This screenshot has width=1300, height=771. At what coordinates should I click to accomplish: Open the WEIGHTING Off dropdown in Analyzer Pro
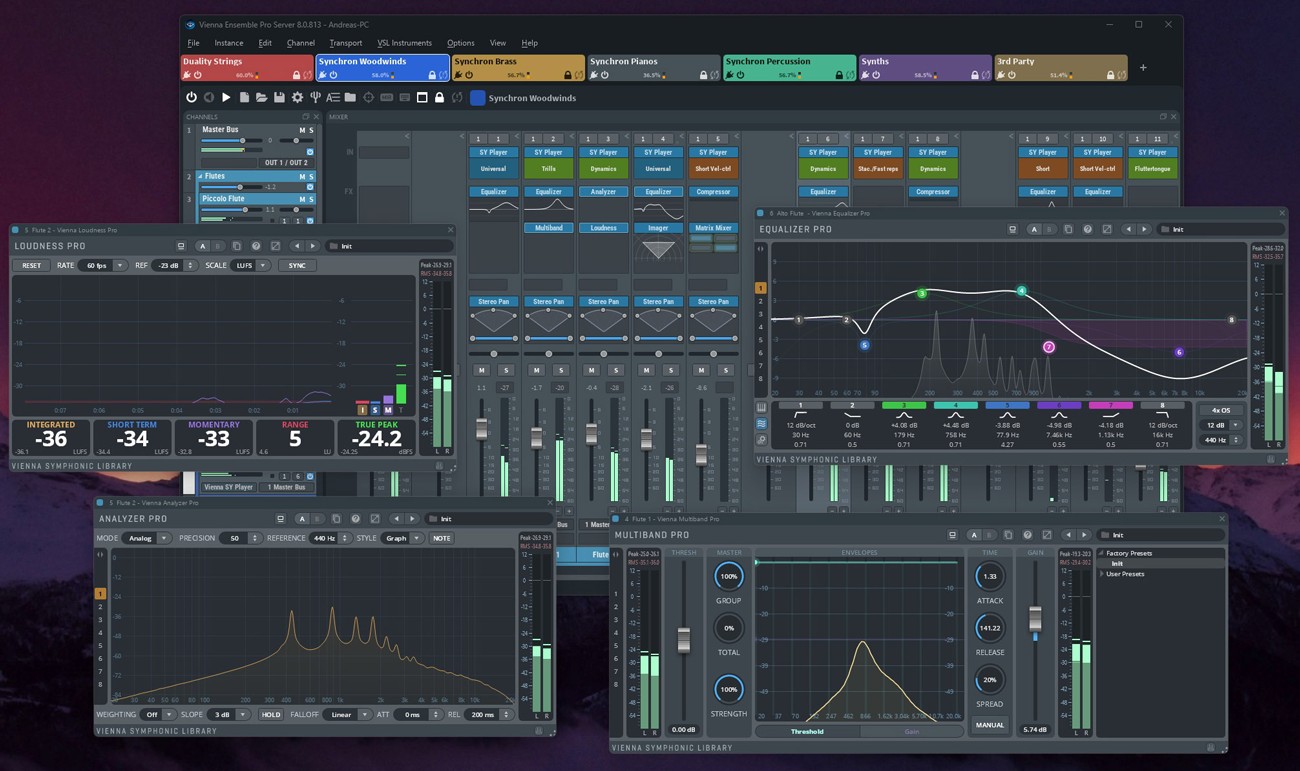coord(158,715)
